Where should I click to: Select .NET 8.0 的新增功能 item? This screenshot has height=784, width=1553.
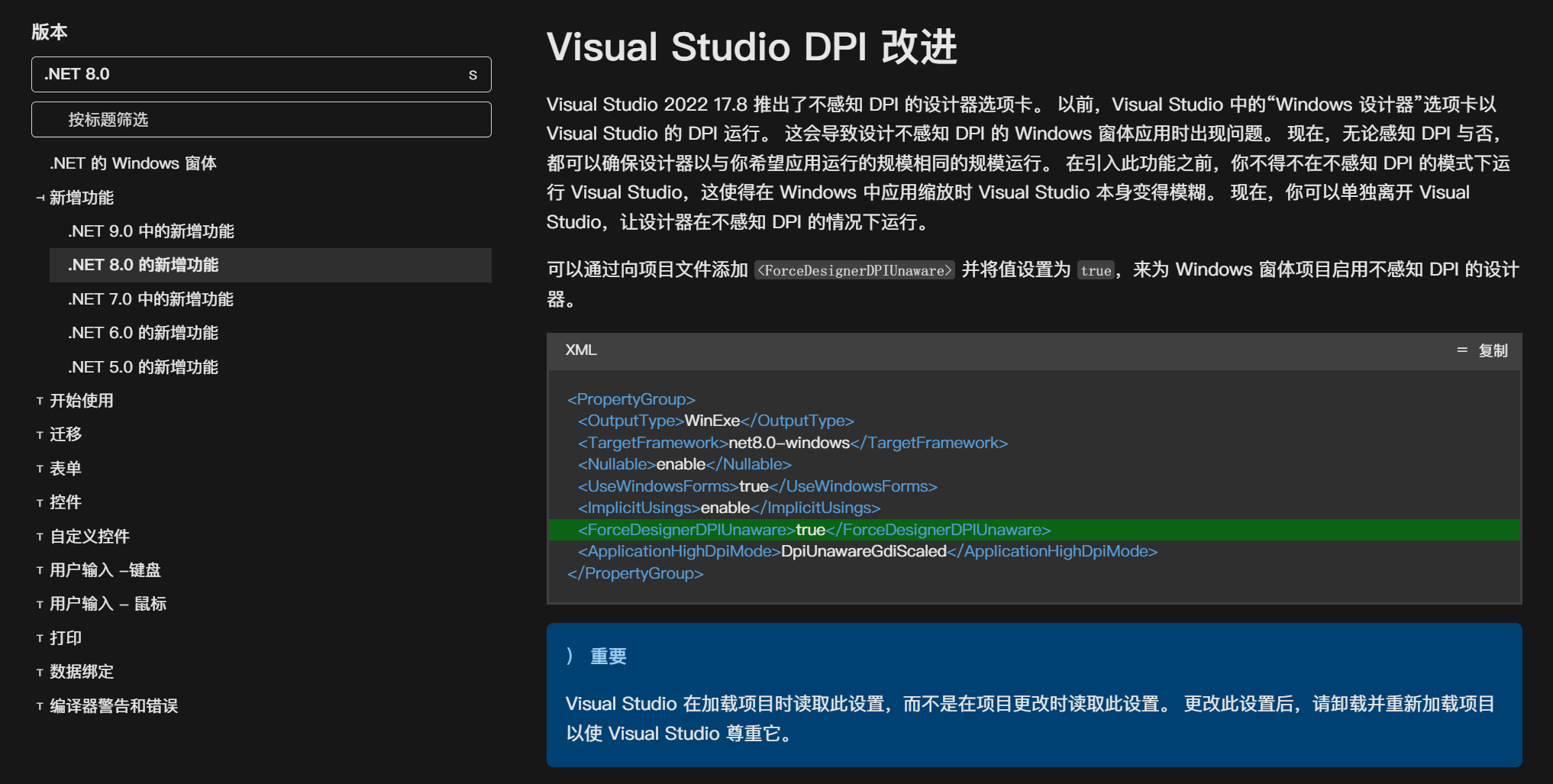click(270, 265)
